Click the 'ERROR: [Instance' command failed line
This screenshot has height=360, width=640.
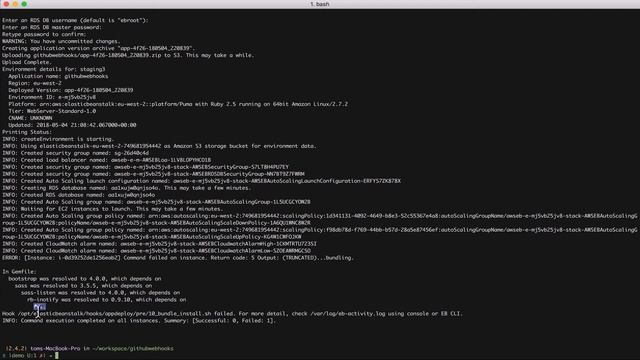pos(178,258)
